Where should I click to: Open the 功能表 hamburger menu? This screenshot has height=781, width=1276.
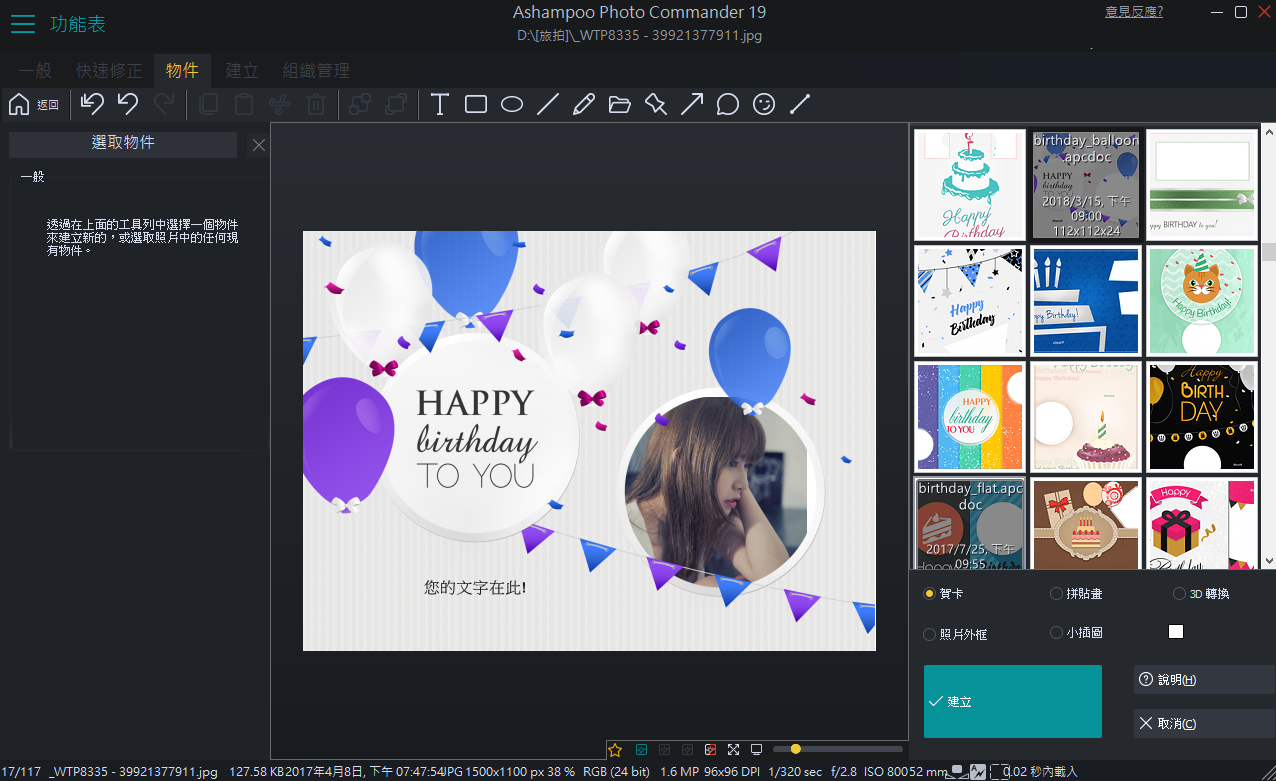click(x=23, y=24)
